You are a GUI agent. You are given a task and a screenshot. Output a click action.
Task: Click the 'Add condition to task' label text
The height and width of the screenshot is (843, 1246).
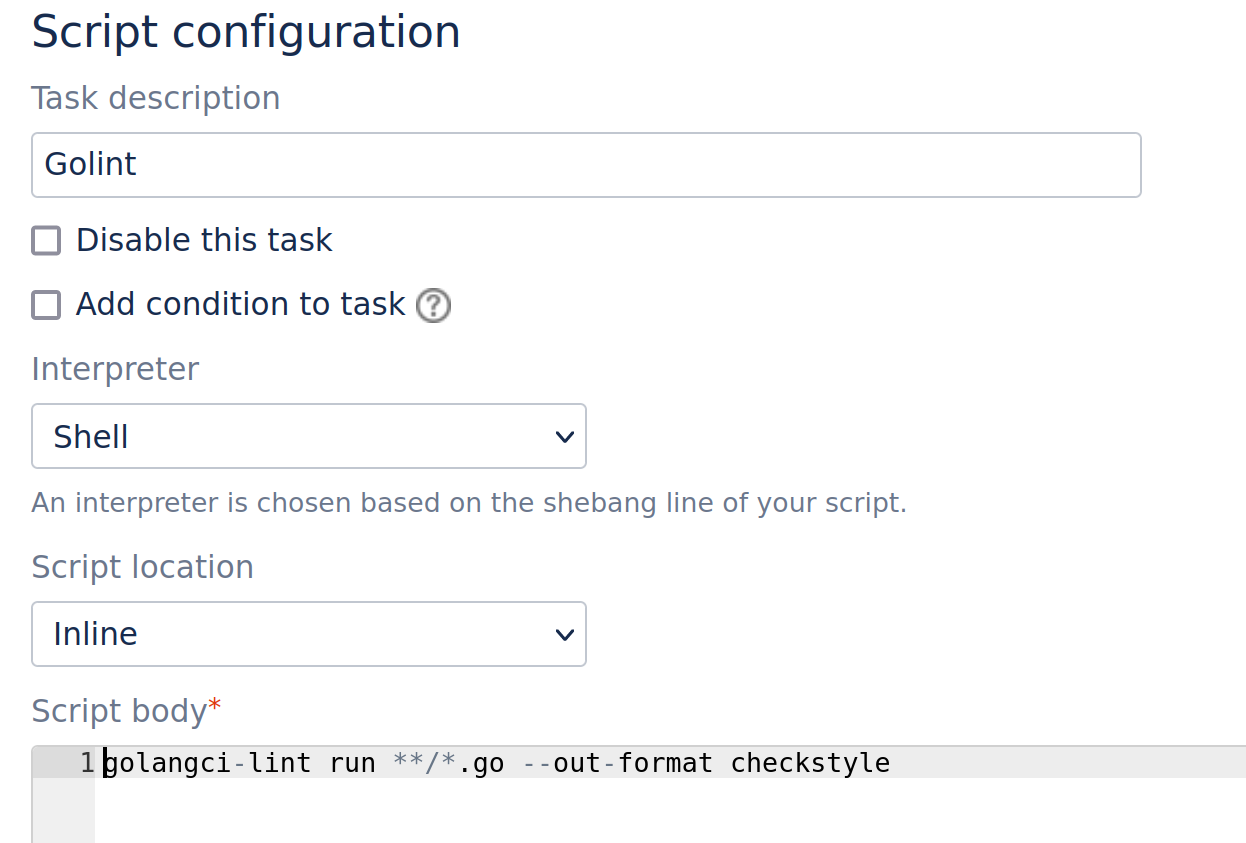coord(240,305)
